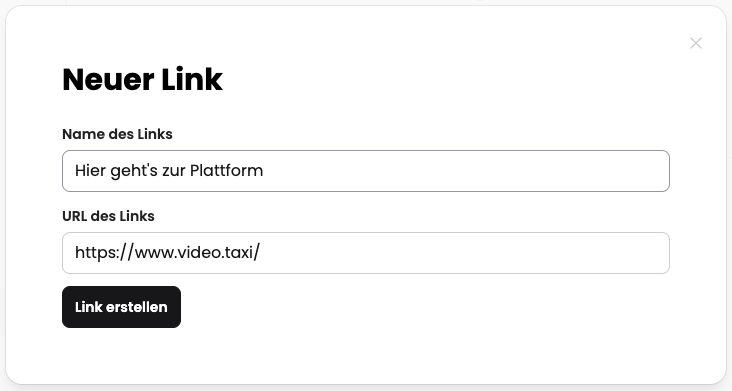
Task: Click the 'Neuer Link' heading
Action: point(142,79)
